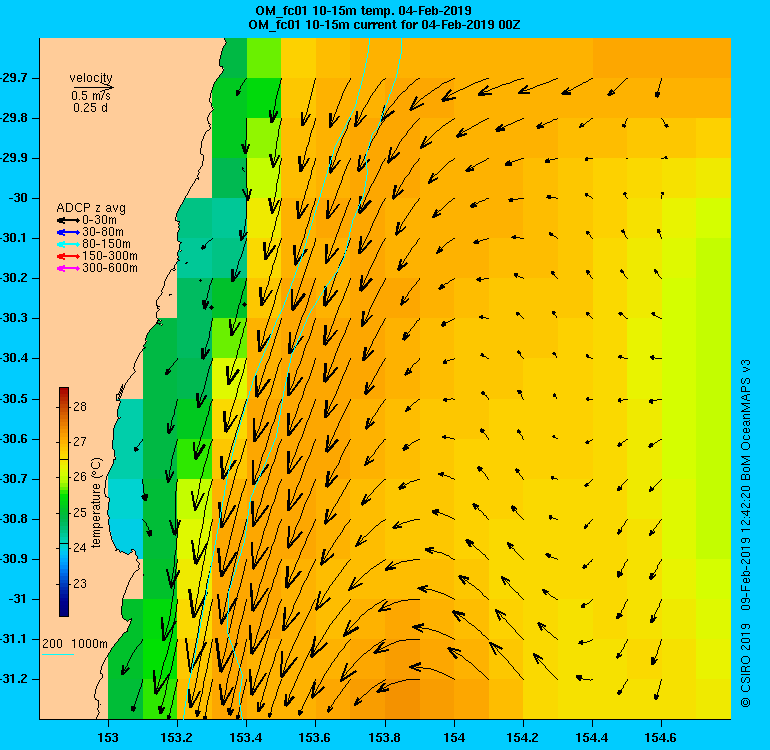Click the '-30.3' latitude axis label
This screenshot has height=750, width=770.
(x=13, y=318)
